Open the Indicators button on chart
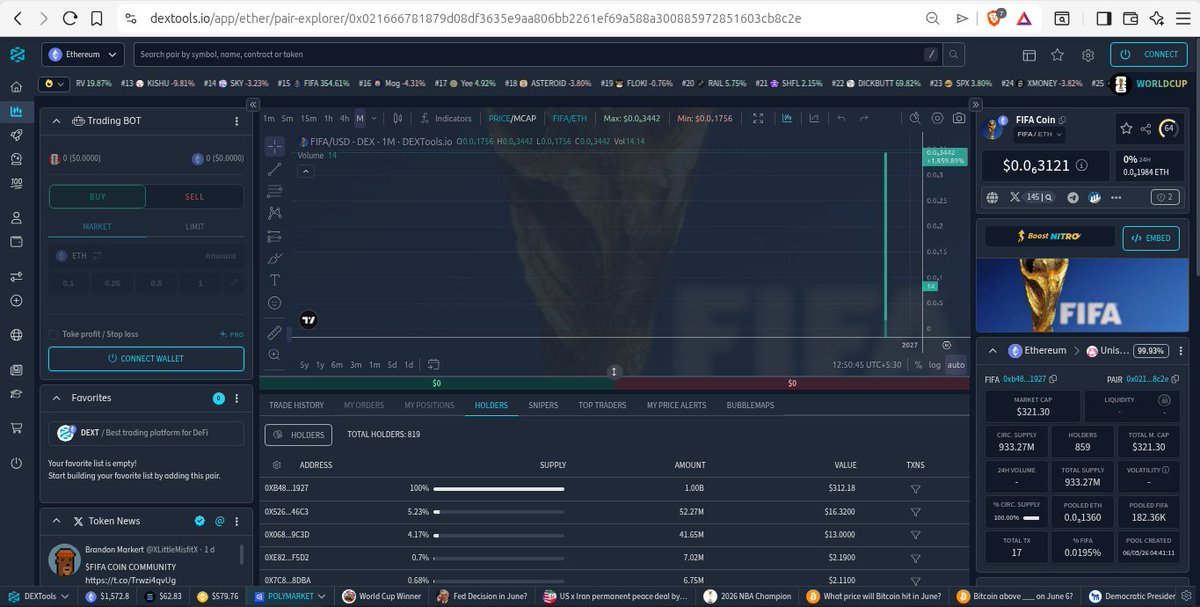This screenshot has width=1200, height=607. tap(447, 118)
